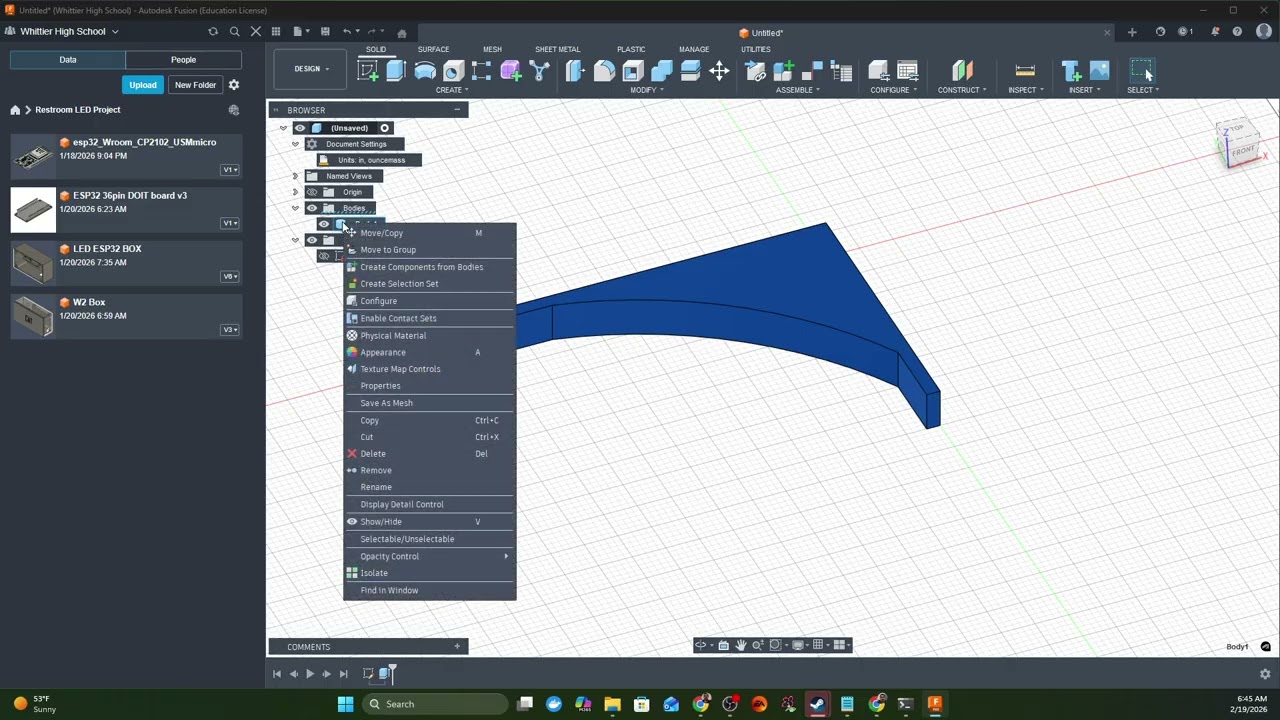Choose the Revolve tool icon
This screenshot has height=720, width=1280.
click(425, 70)
